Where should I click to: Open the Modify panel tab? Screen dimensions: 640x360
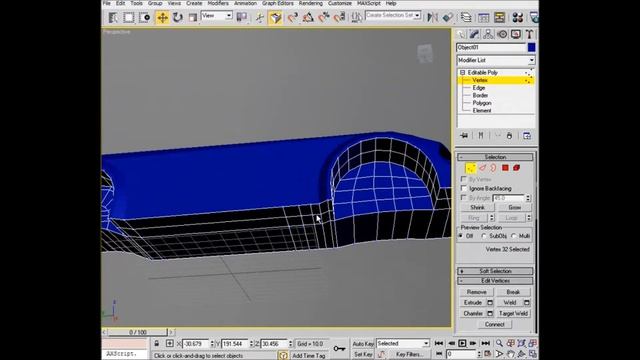(x=474, y=34)
